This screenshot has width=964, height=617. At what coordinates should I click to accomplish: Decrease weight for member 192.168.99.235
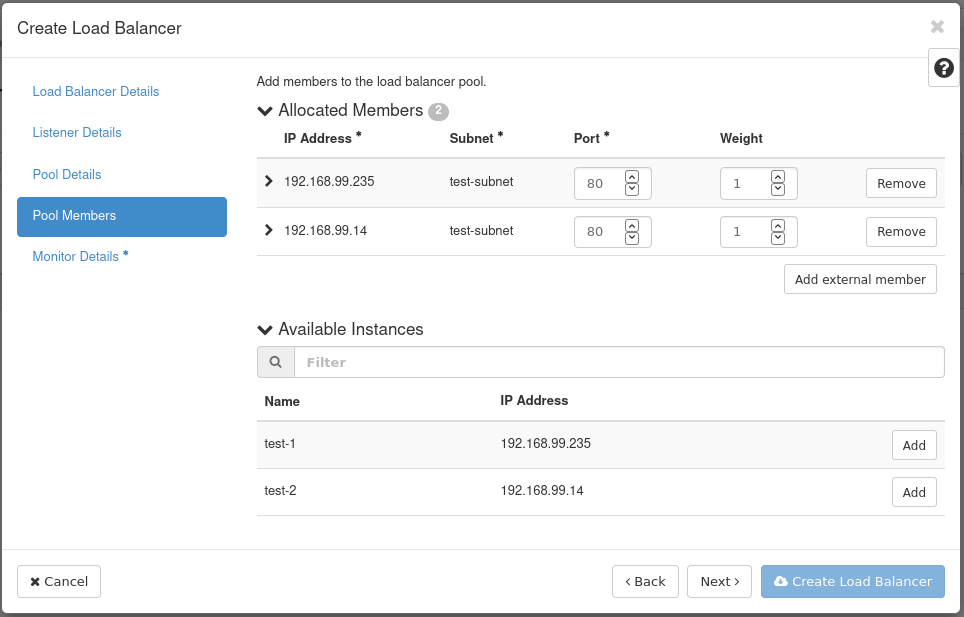(x=777, y=190)
